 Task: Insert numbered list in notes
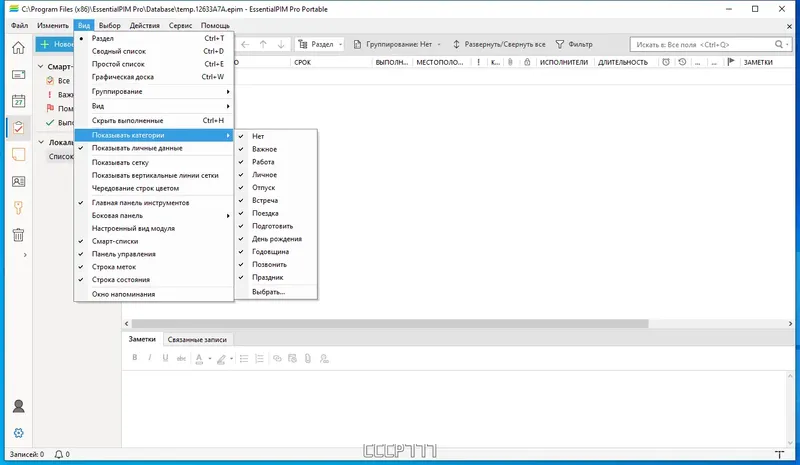pyautogui.click(x=259, y=358)
